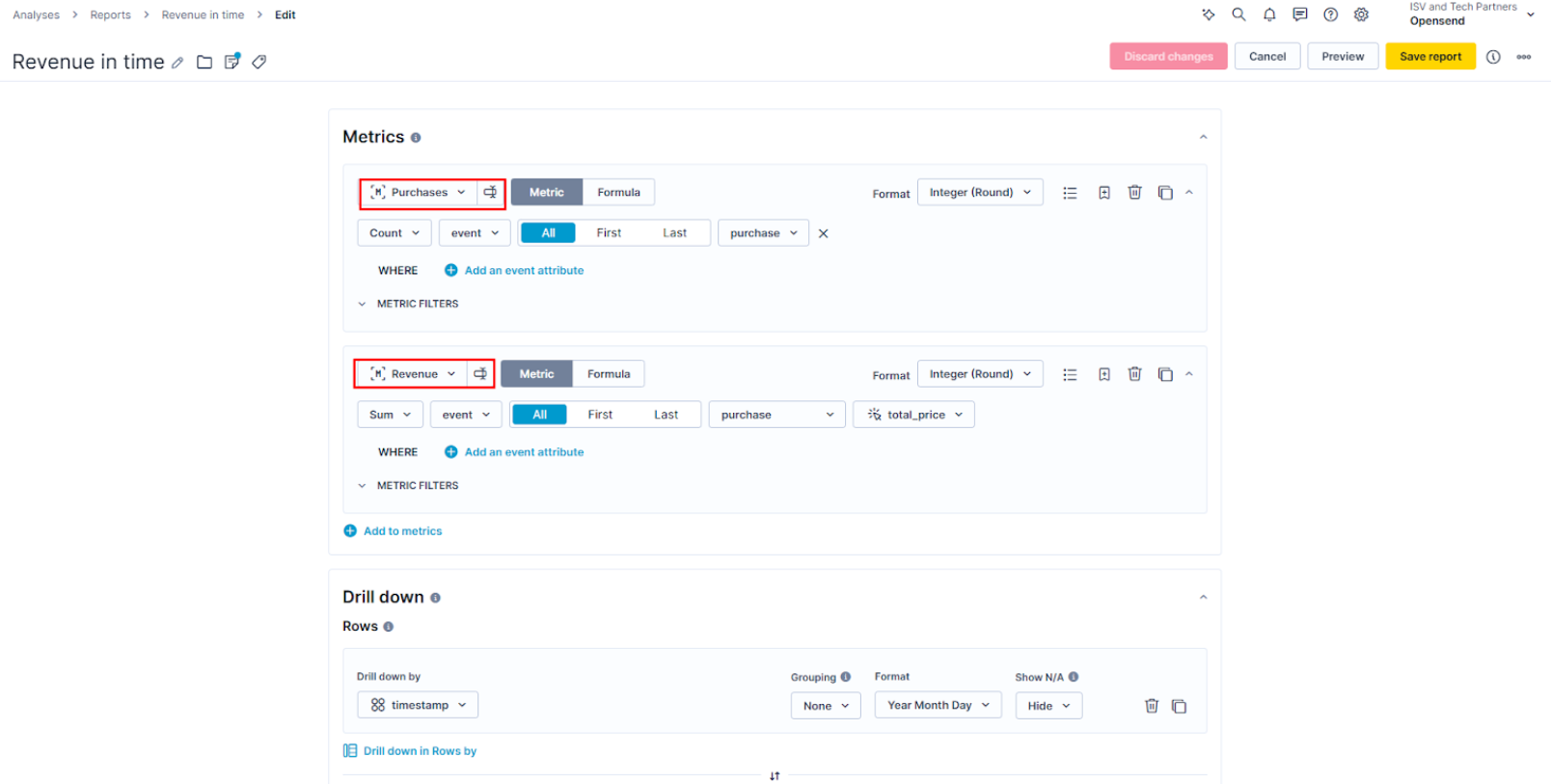Click the pencil icon to rename report

(x=177, y=63)
